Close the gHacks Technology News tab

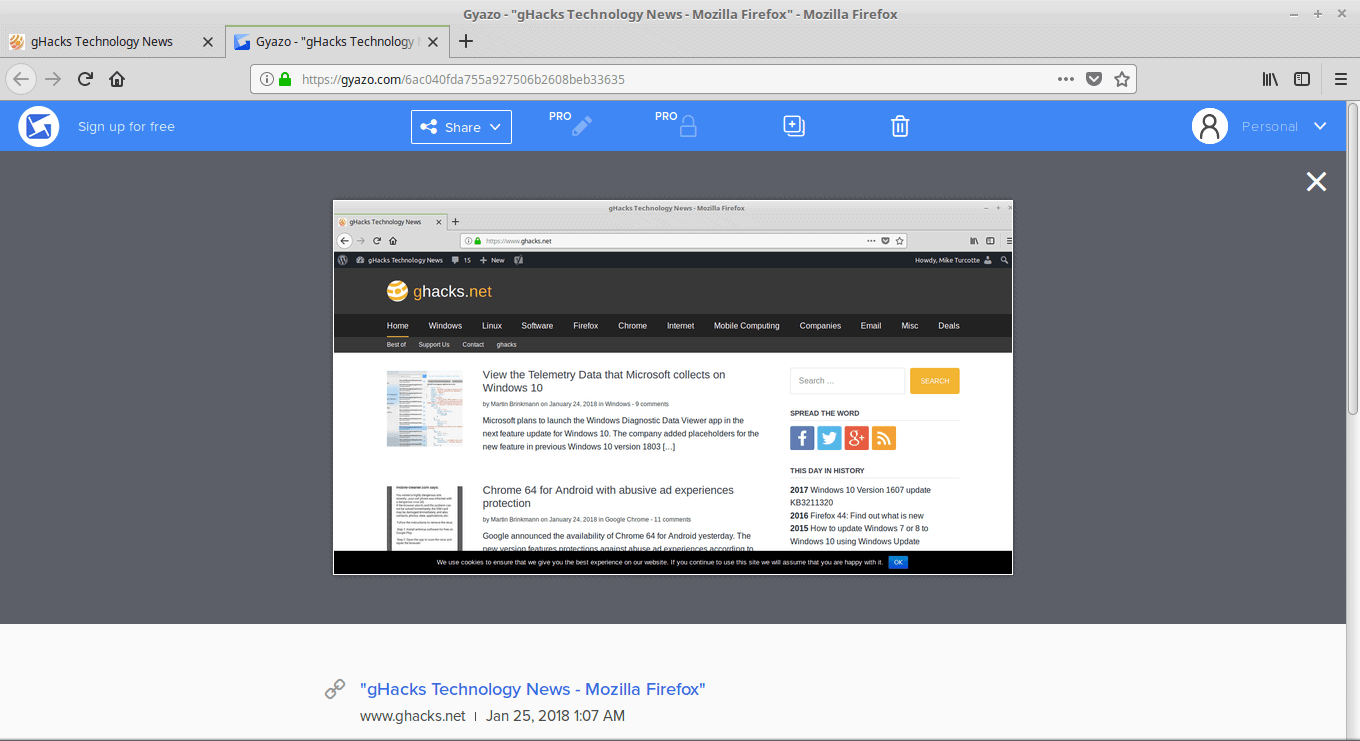208,41
